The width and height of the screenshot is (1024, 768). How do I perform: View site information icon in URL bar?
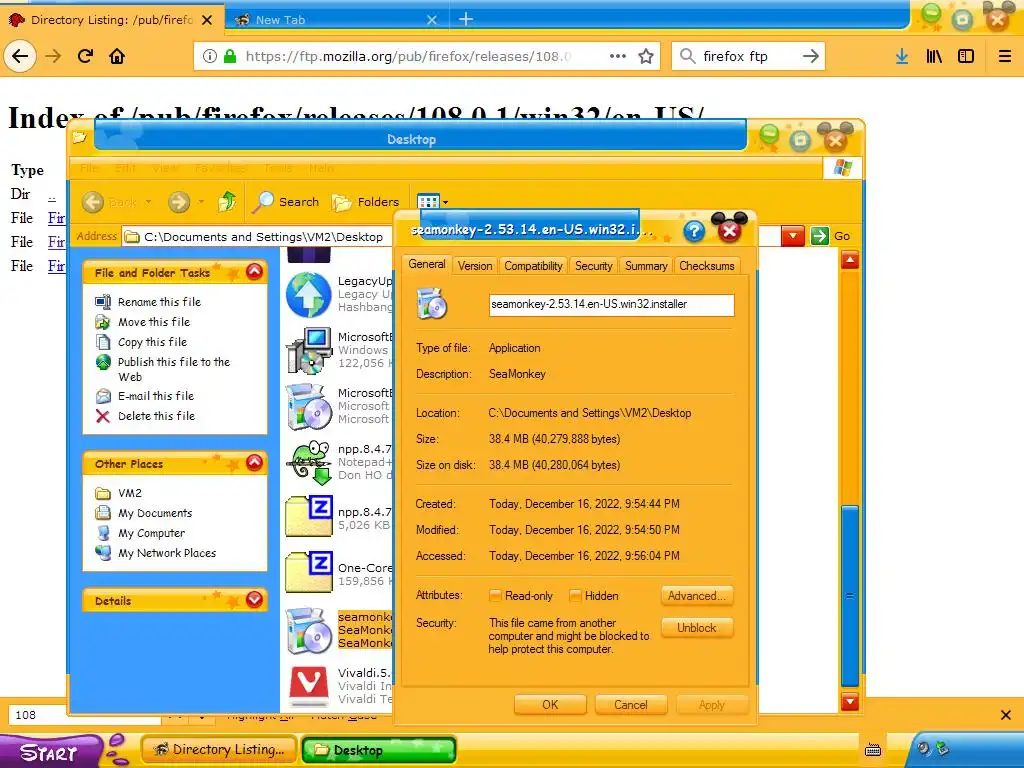point(210,56)
